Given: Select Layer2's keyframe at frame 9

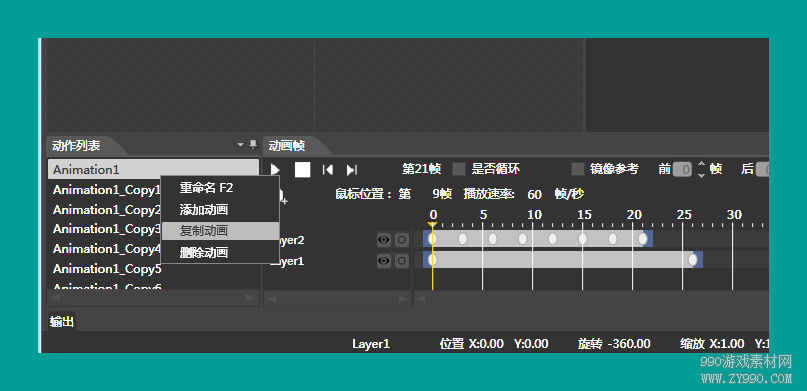Looking at the screenshot, I should point(523,239).
